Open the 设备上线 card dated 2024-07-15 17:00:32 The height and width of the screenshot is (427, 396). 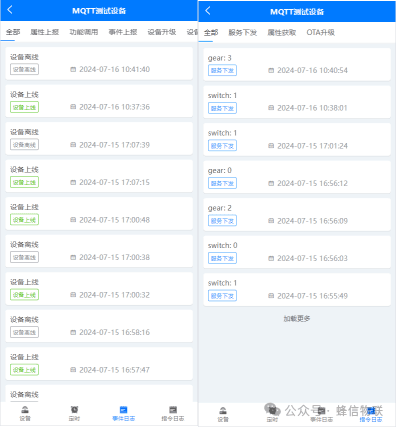[x=99, y=289]
